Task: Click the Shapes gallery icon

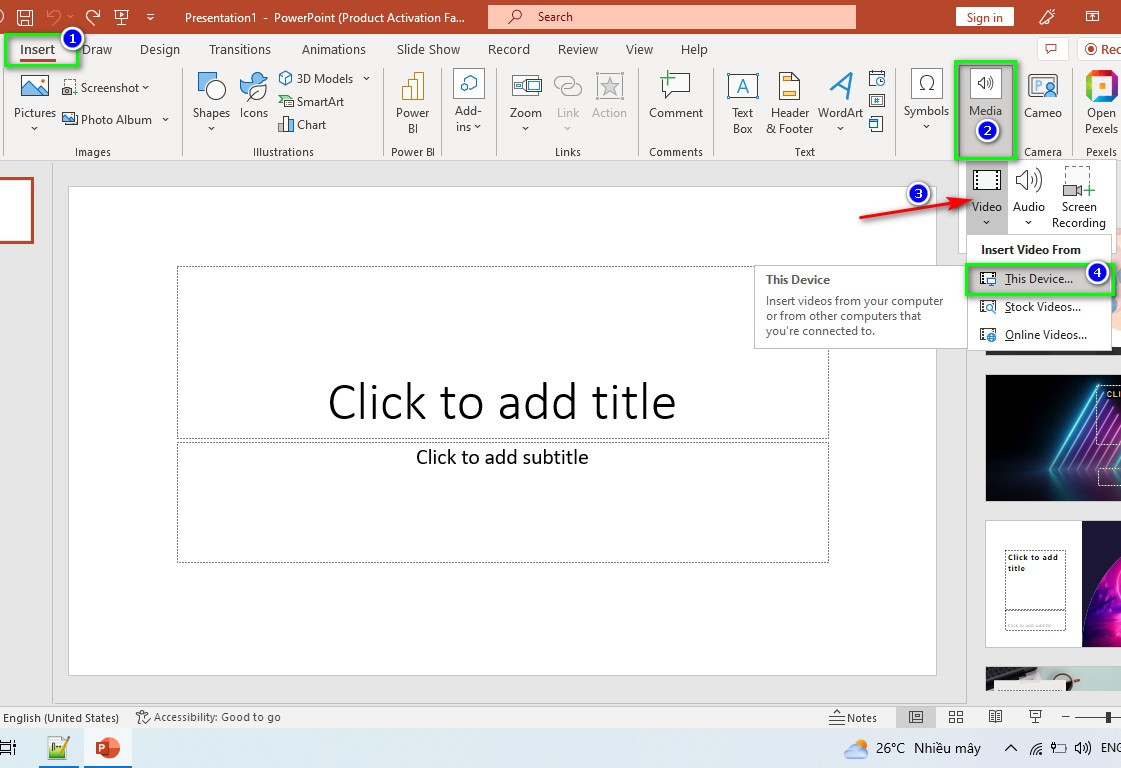Action: pos(211,87)
